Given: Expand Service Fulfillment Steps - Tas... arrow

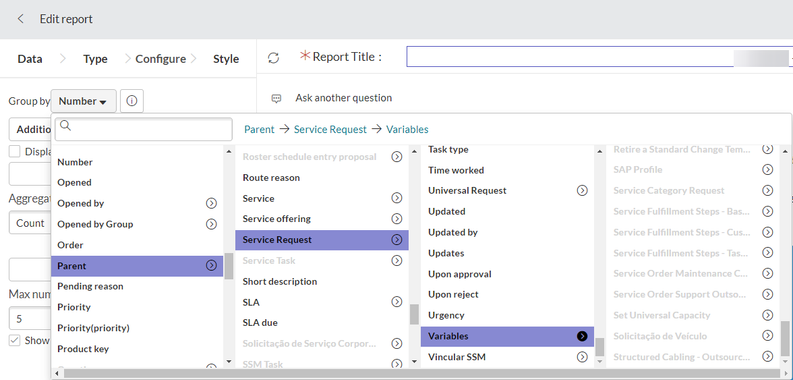Looking at the screenshot, I should coord(768,253).
